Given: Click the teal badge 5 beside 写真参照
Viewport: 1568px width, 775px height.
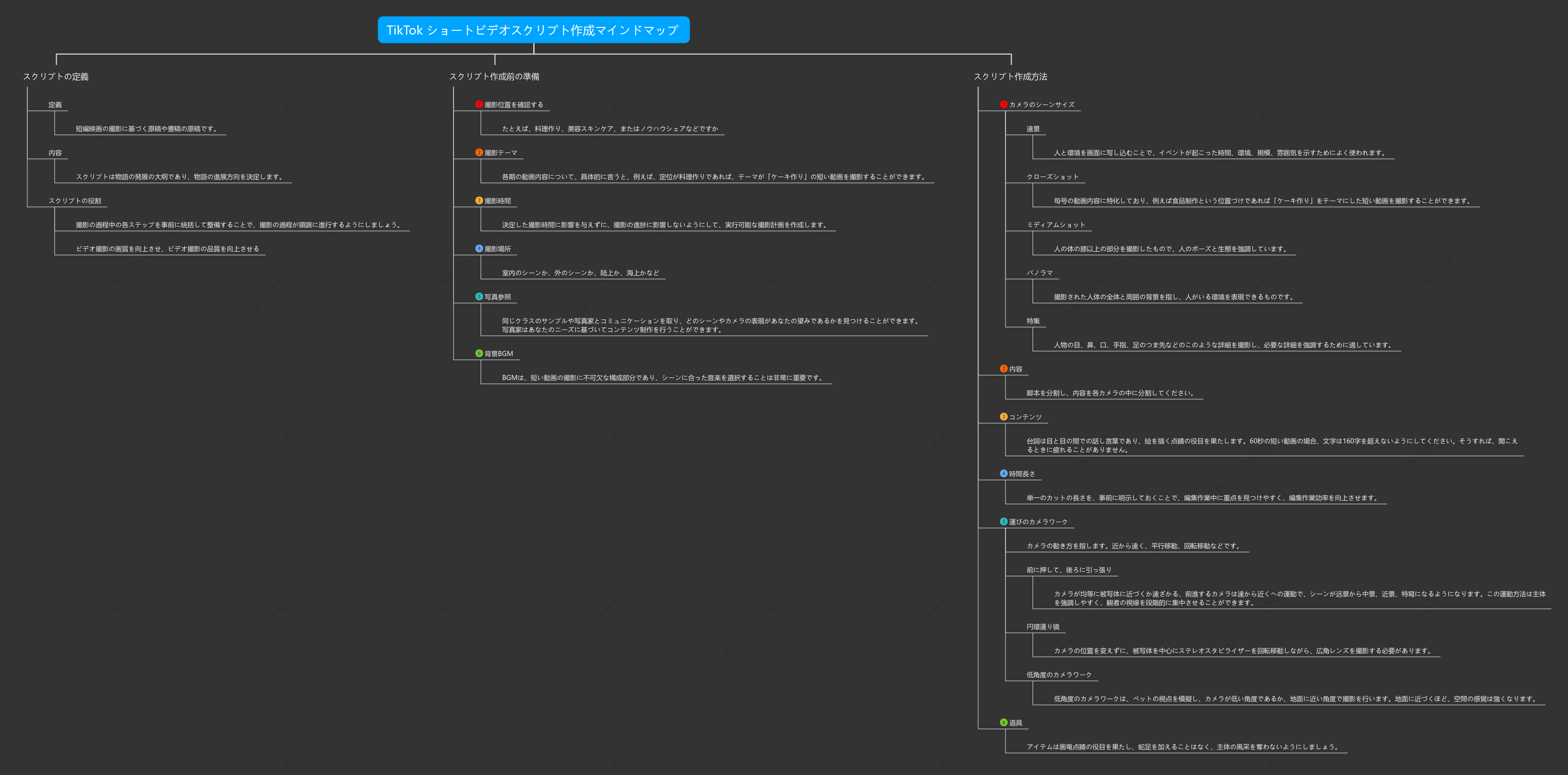Looking at the screenshot, I should [x=479, y=297].
